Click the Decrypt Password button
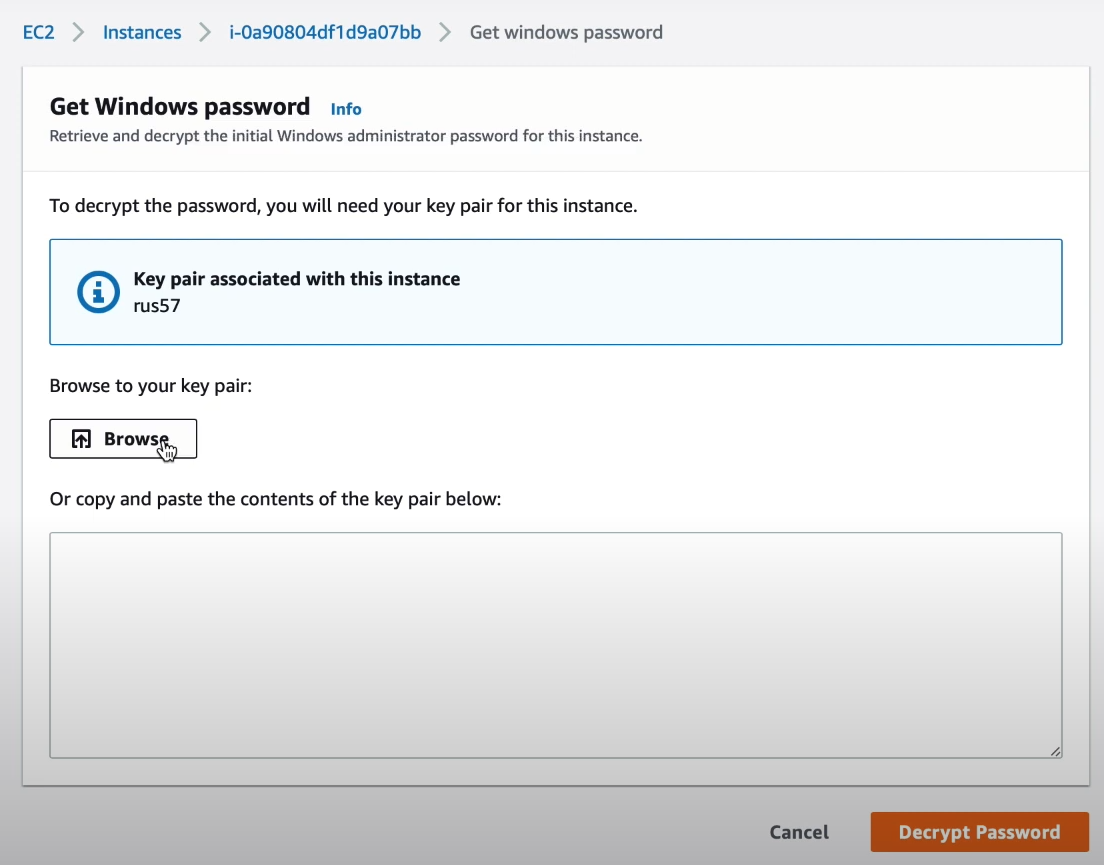The width and height of the screenshot is (1104, 865). (979, 832)
